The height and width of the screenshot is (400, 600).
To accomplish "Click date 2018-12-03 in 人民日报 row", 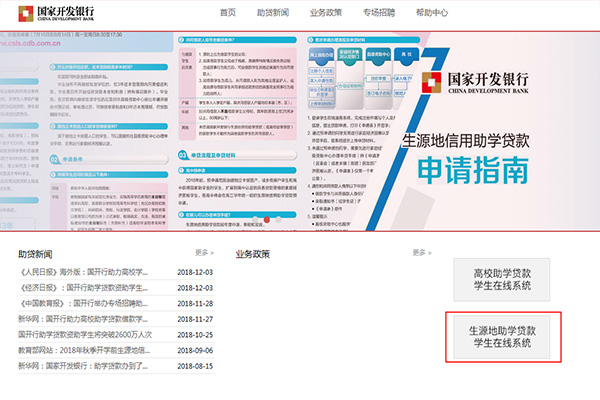I will pos(195,272).
